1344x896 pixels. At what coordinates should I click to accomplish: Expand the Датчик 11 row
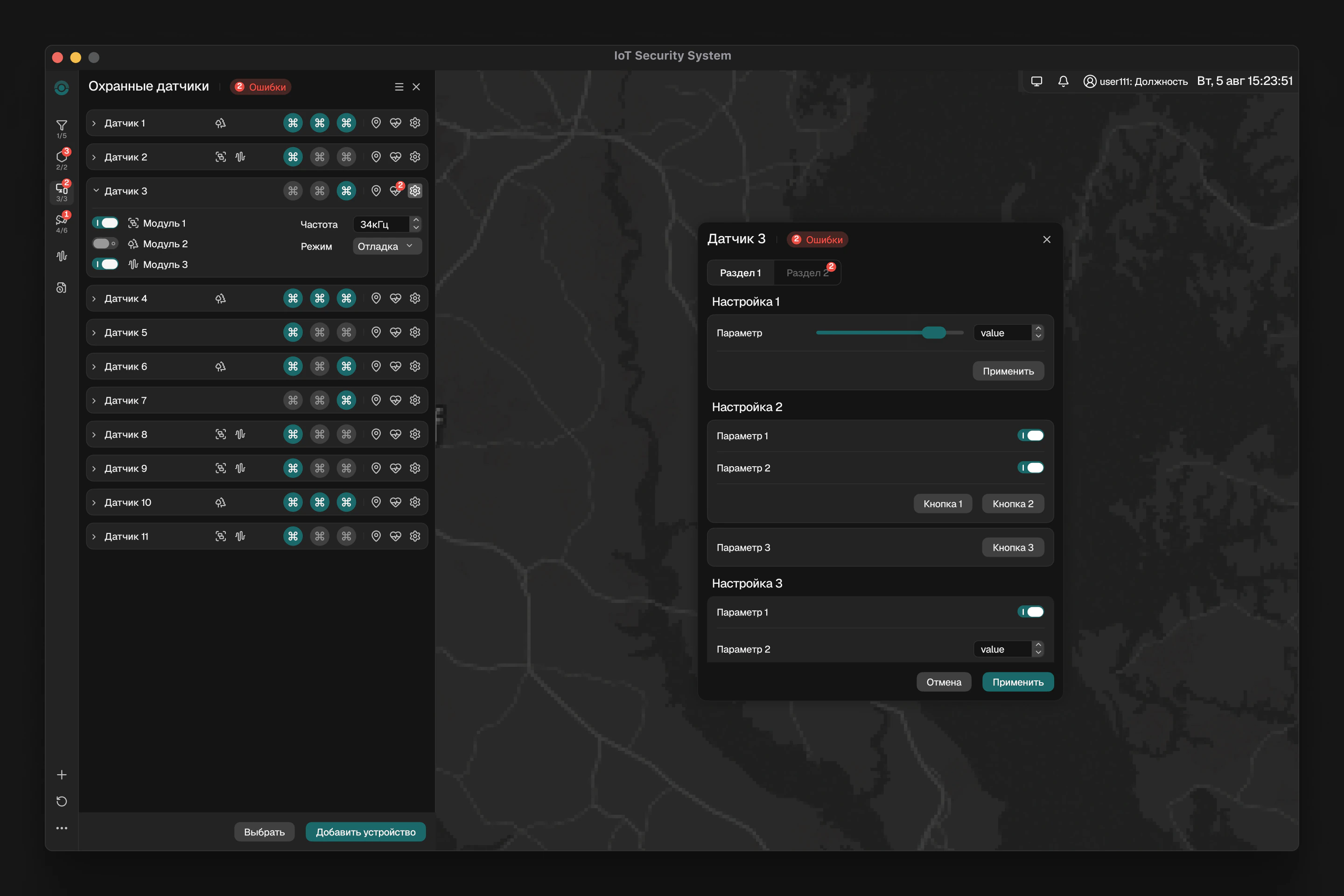pyautogui.click(x=94, y=537)
